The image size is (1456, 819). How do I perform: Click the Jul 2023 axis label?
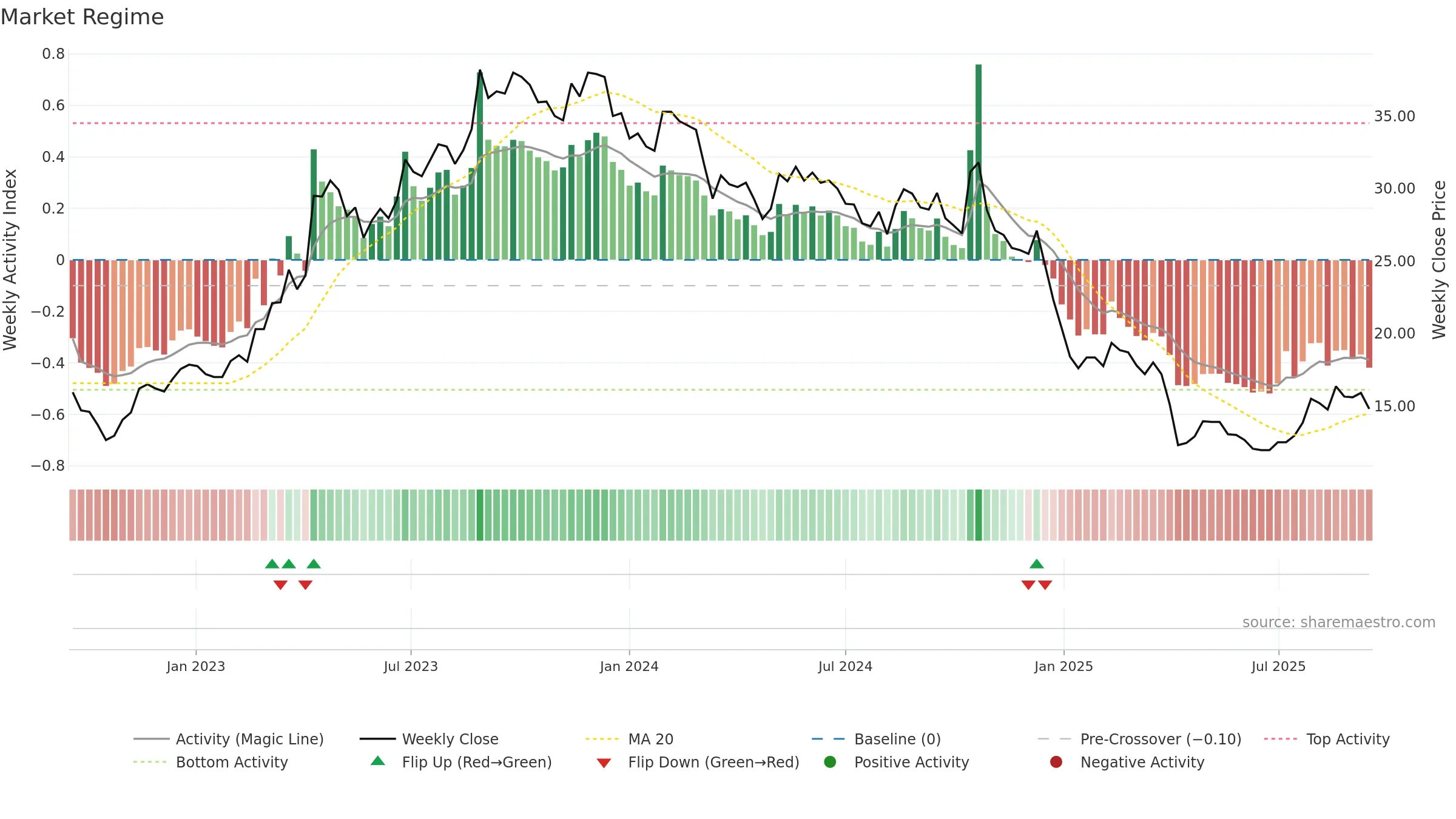(411, 666)
